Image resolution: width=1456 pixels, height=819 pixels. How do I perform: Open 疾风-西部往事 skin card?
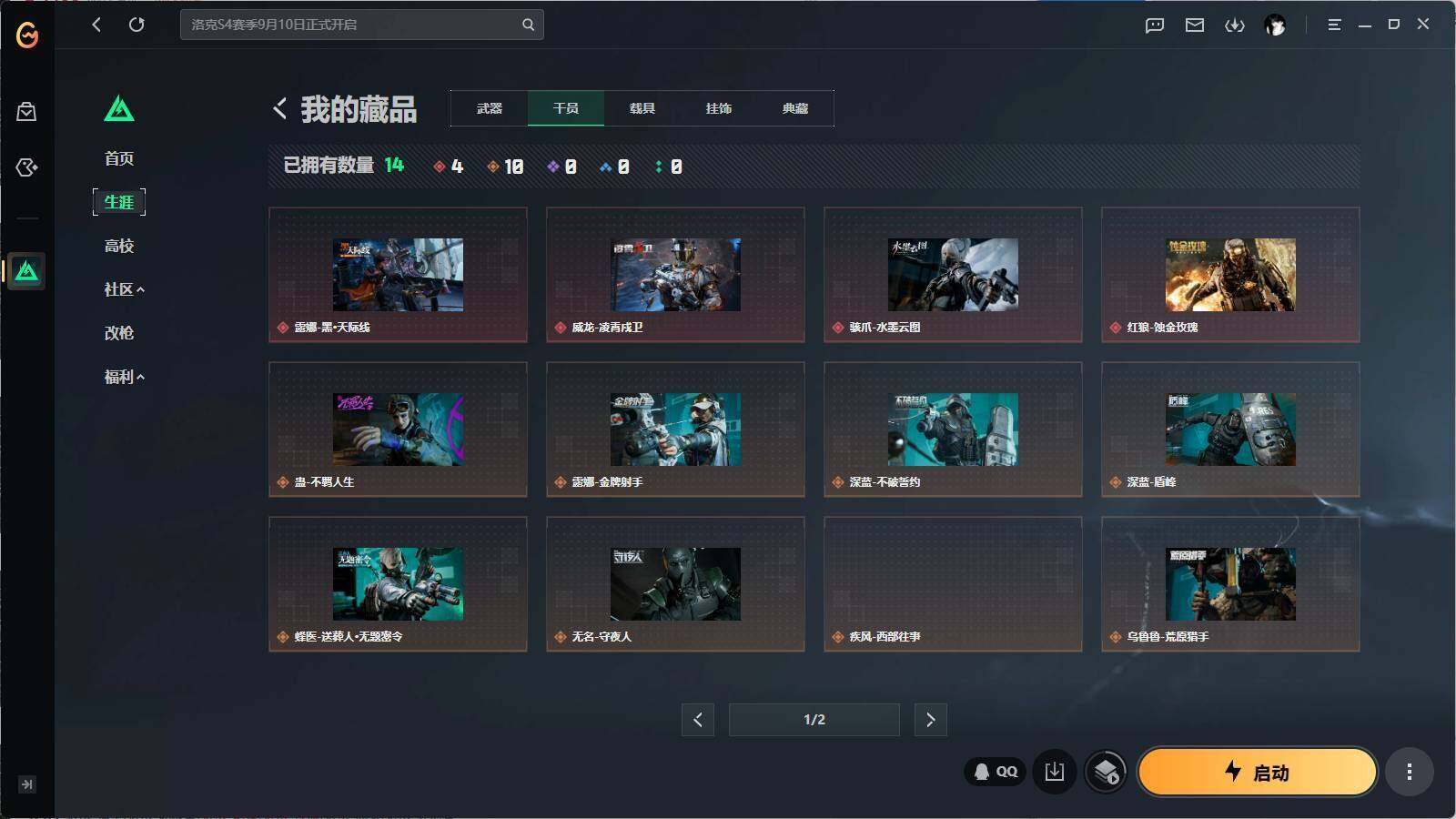click(x=953, y=584)
